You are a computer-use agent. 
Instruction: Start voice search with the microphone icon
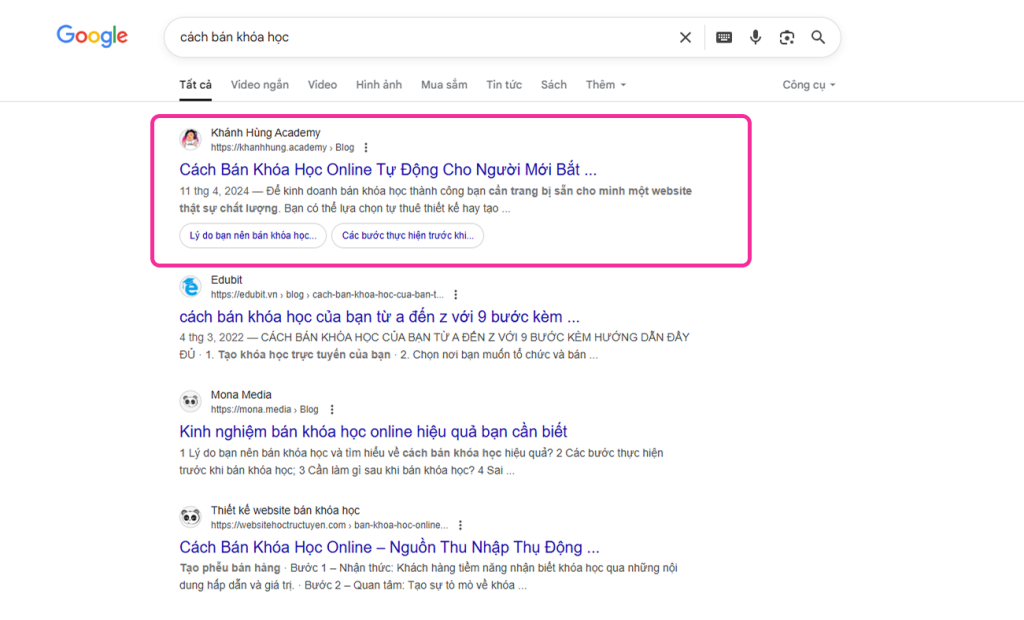pyautogui.click(x=756, y=37)
